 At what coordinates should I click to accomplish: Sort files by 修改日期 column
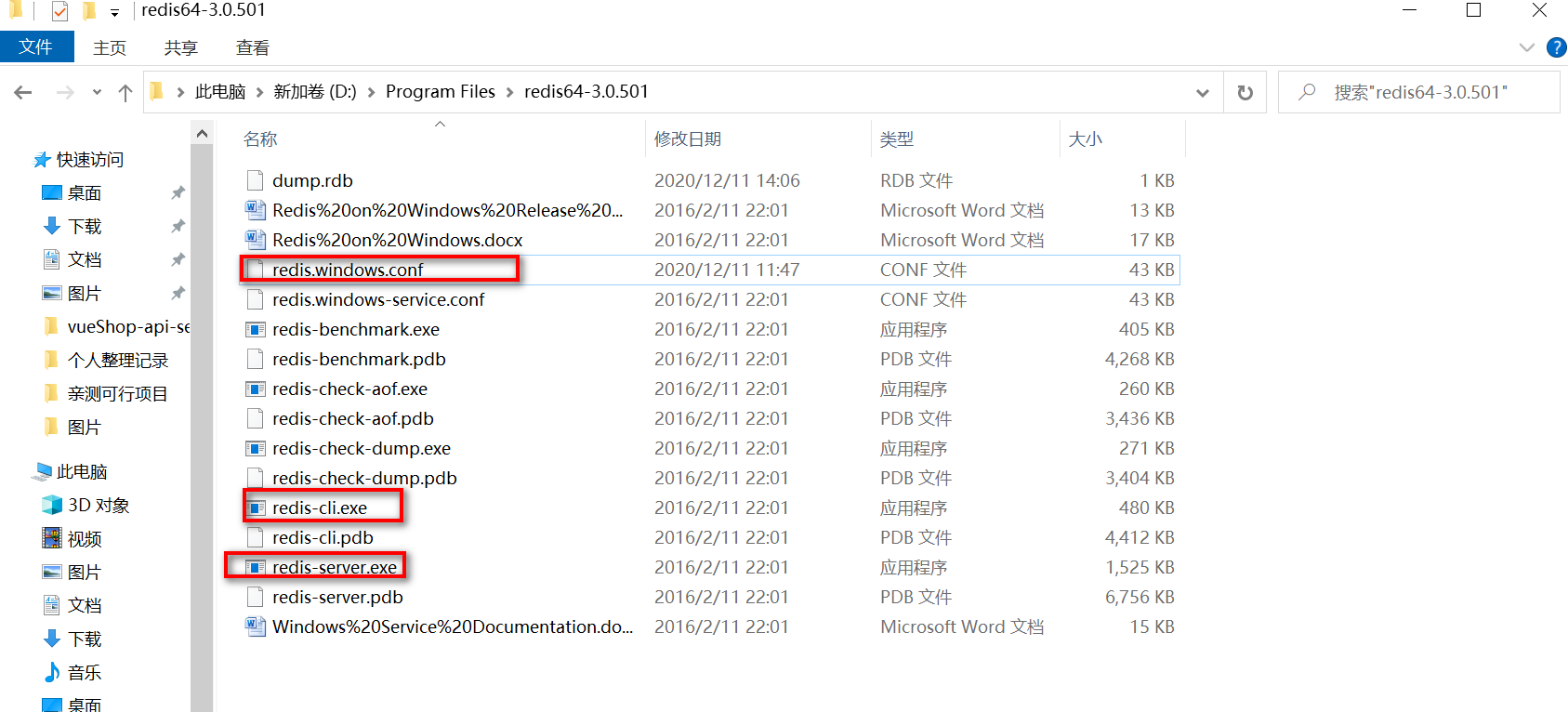pos(688,139)
